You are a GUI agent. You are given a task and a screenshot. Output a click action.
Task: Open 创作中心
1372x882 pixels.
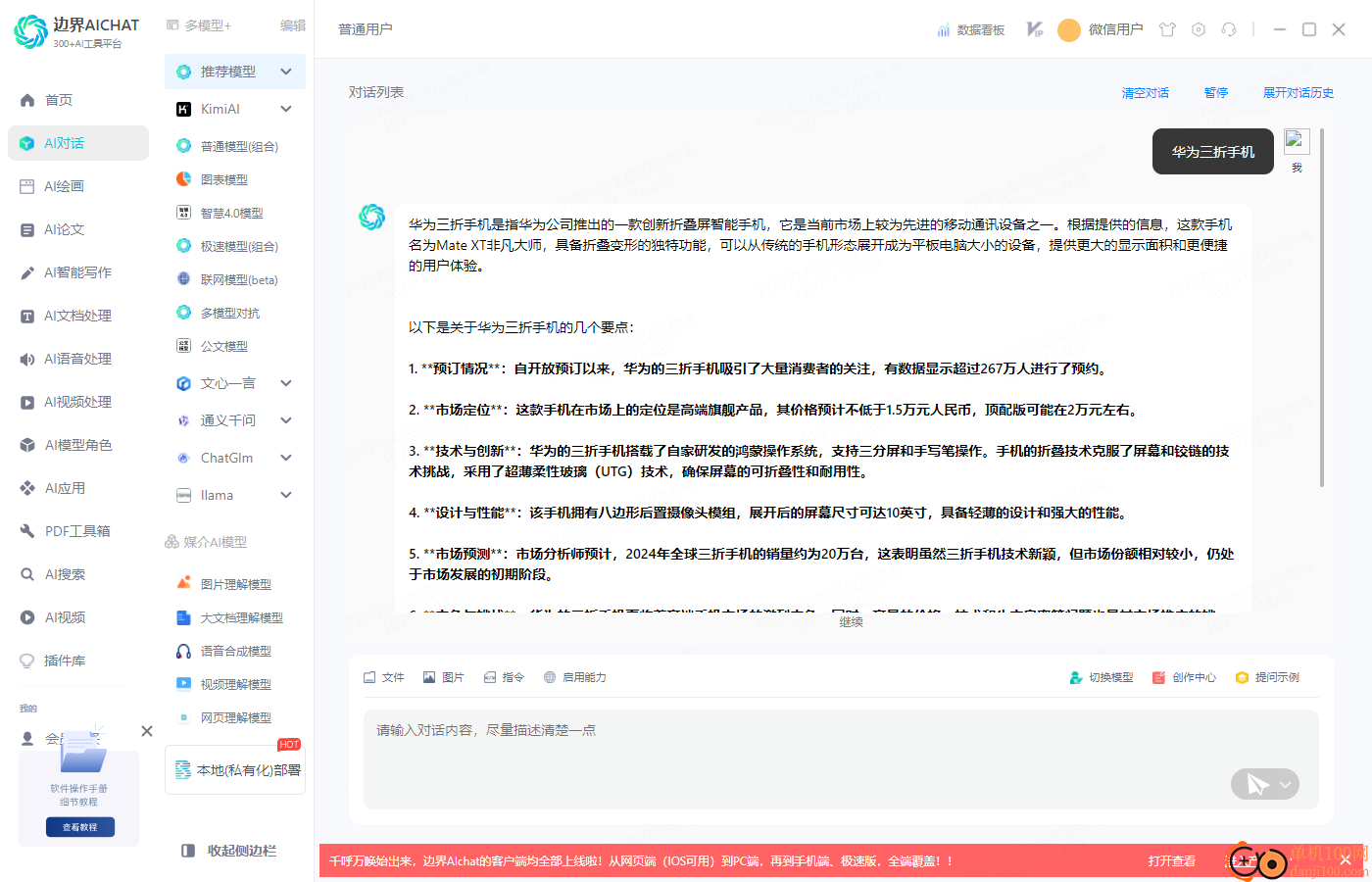click(x=1185, y=677)
